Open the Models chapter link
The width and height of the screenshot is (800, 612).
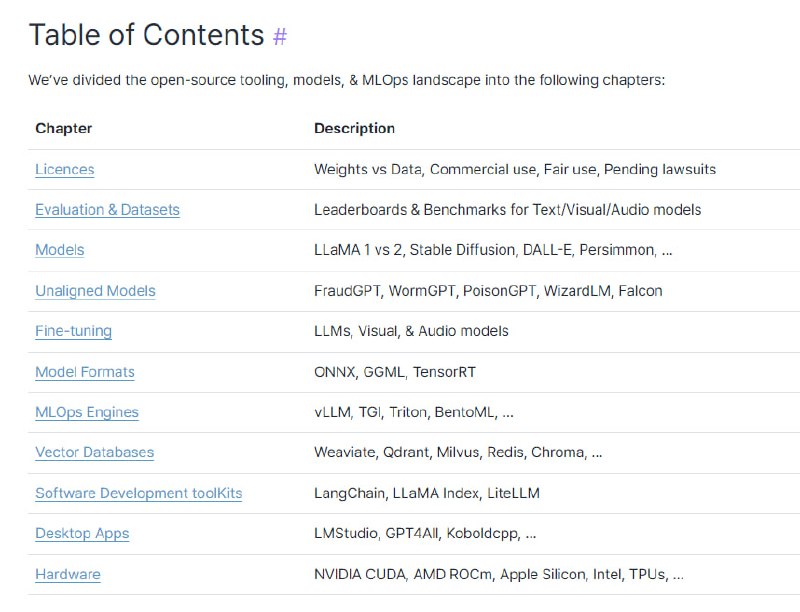tap(60, 250)
